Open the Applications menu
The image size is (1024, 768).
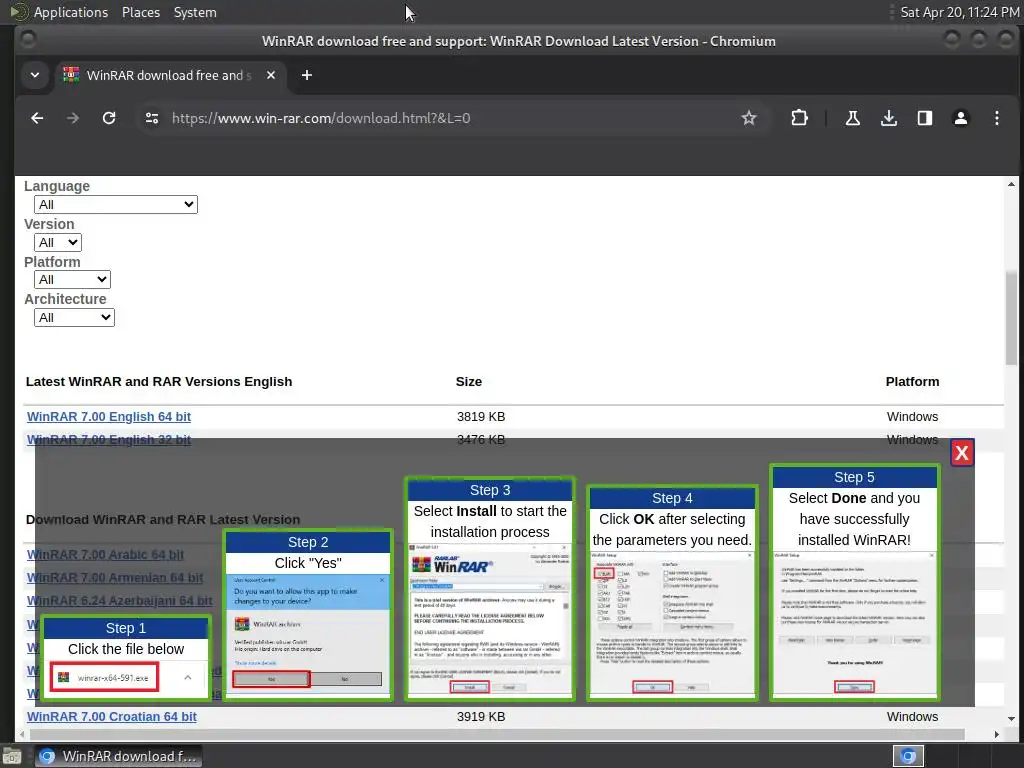[x=71, y=12]
